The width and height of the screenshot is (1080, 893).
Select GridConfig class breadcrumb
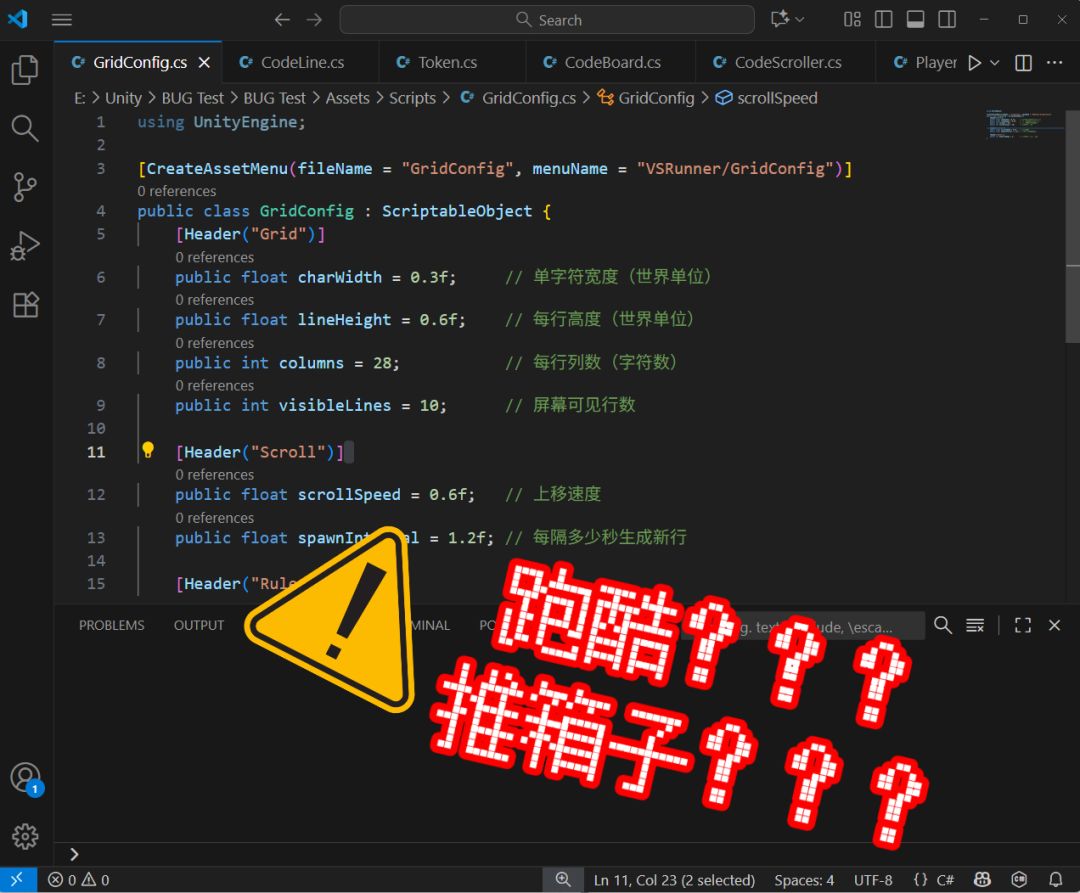(x=646, y=98)
